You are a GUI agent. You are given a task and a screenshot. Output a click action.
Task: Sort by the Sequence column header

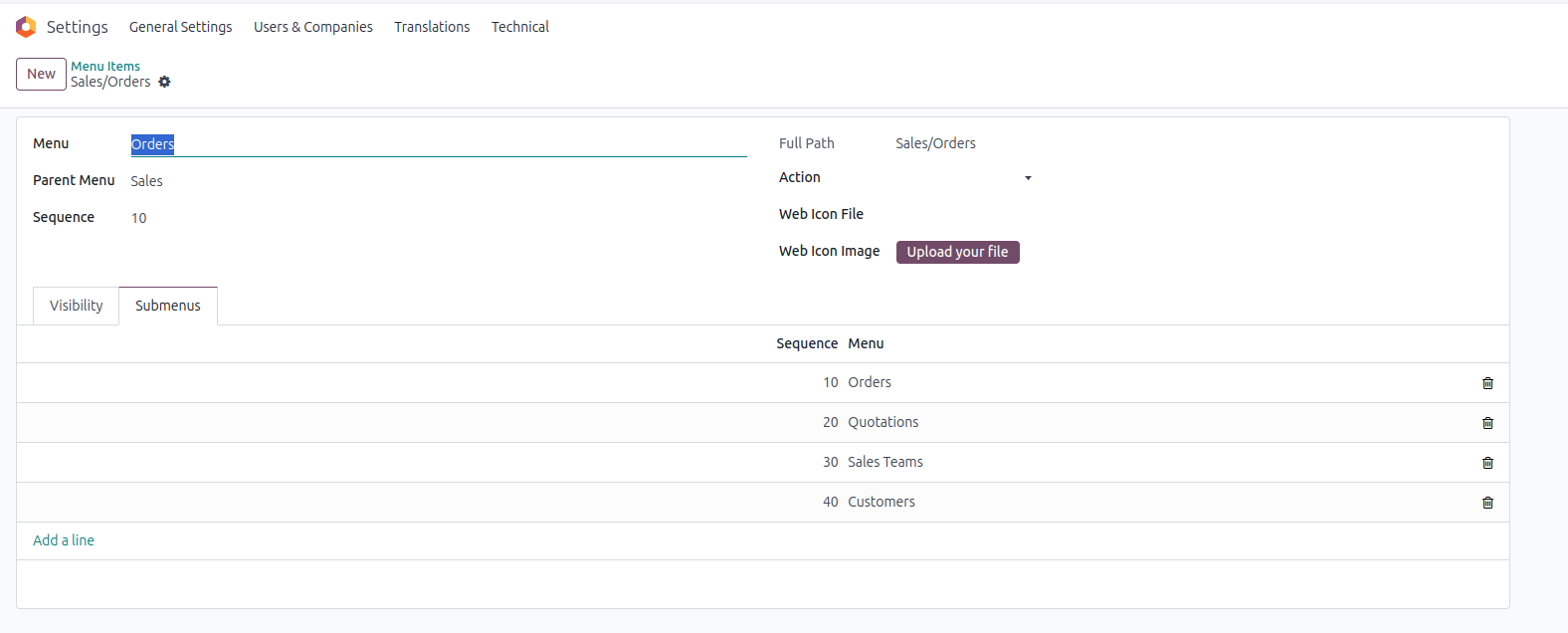pos(807,343)
